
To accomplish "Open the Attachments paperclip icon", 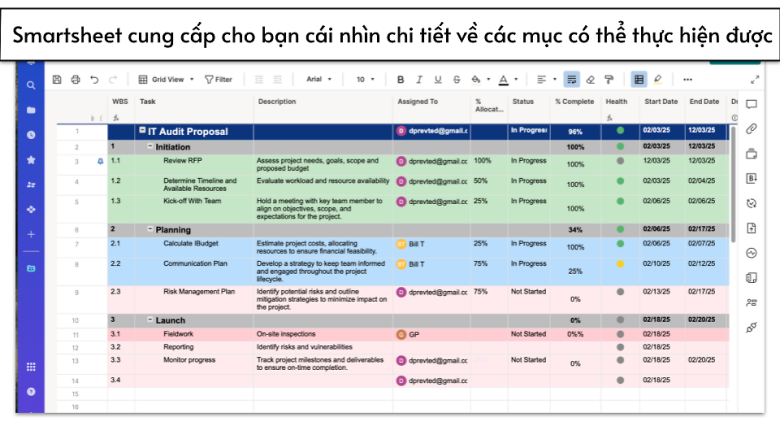I will coord(752,129).
